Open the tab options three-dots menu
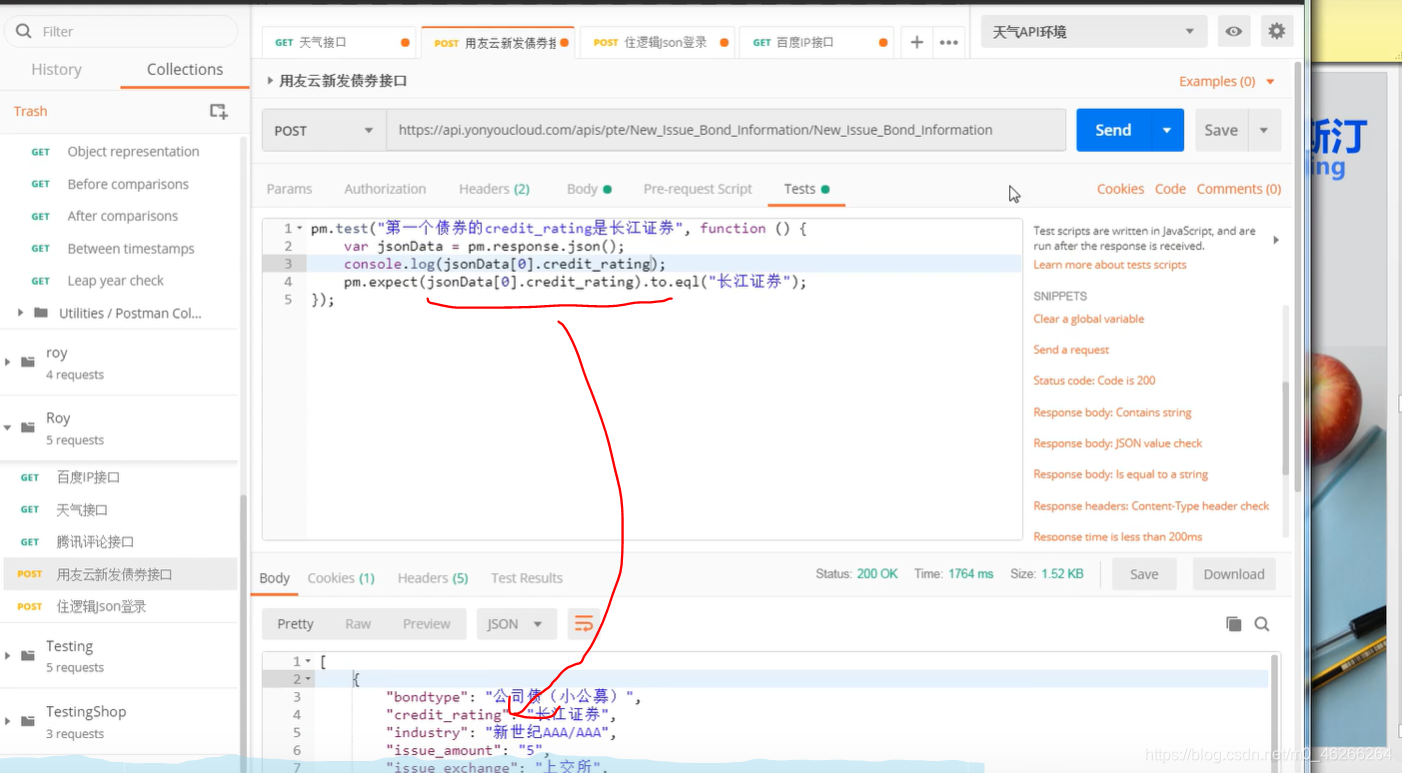Viewport: 1402px width, 773px height. (x=949, y=42)
